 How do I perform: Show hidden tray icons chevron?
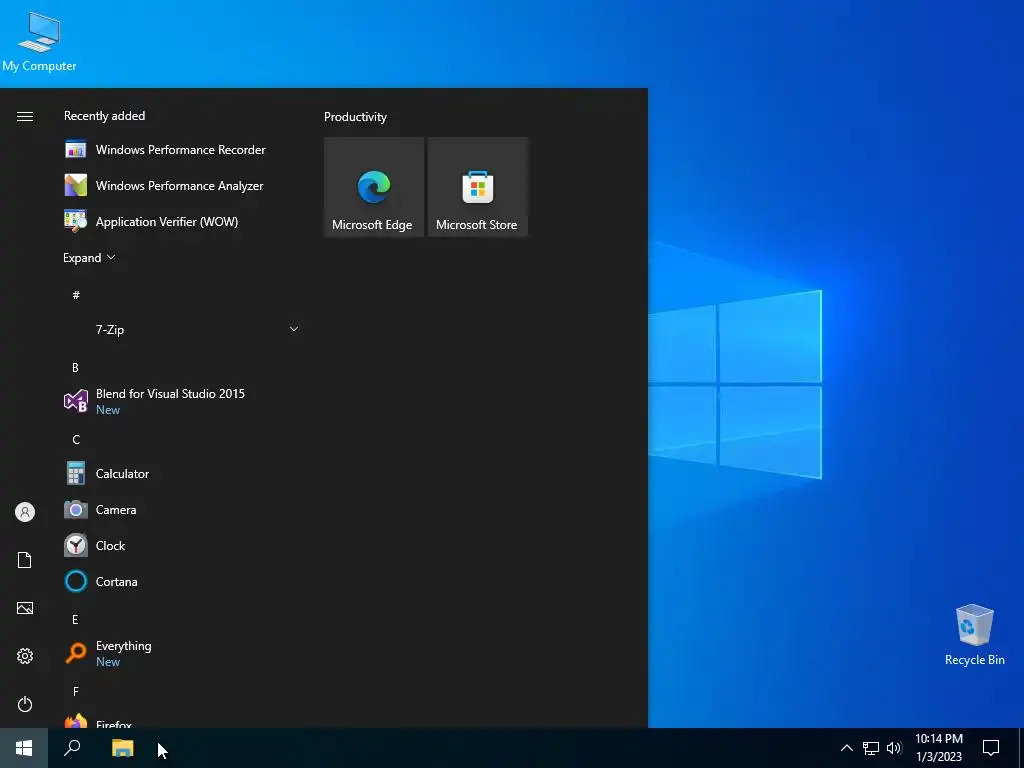pyautogui.click(x=846, y=748)
